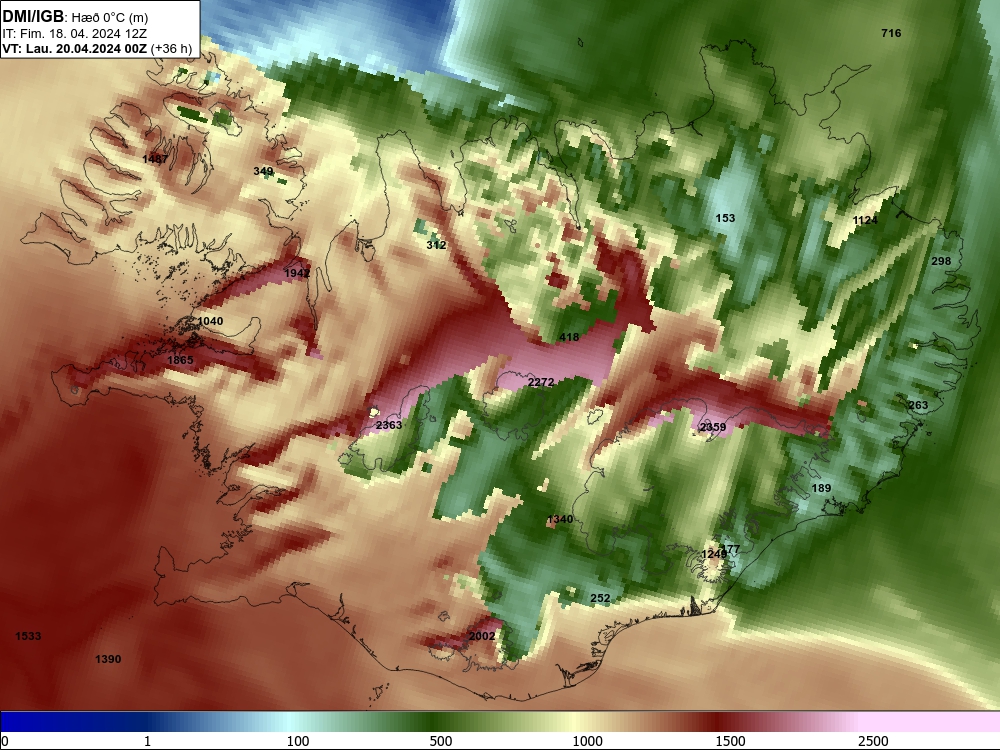Screen dimensions: 1000x750
Task: Click the 1124 value label
Action: coord(865,220)
